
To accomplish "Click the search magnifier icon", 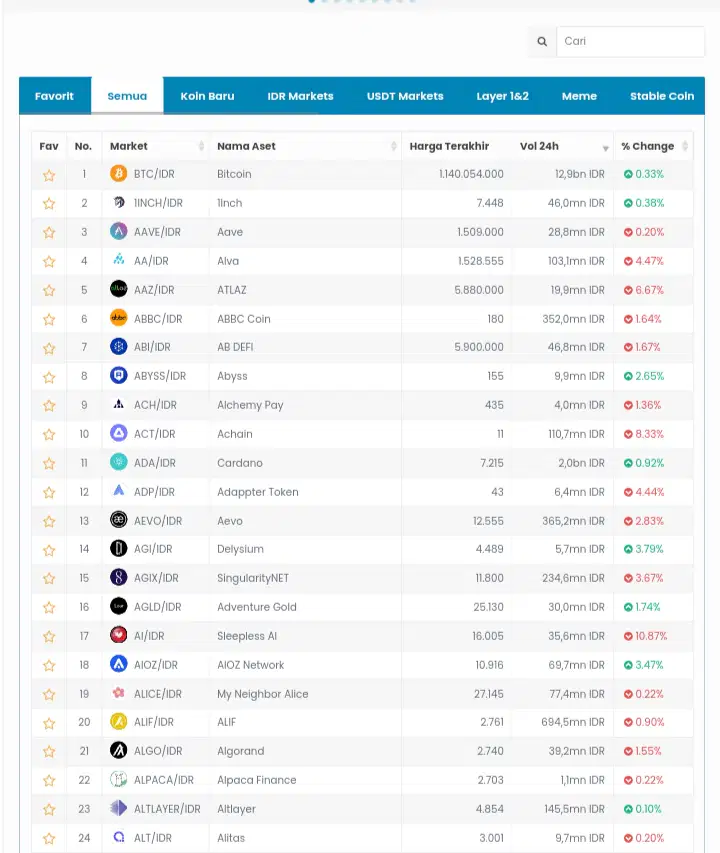I will [x=542, y=41].
